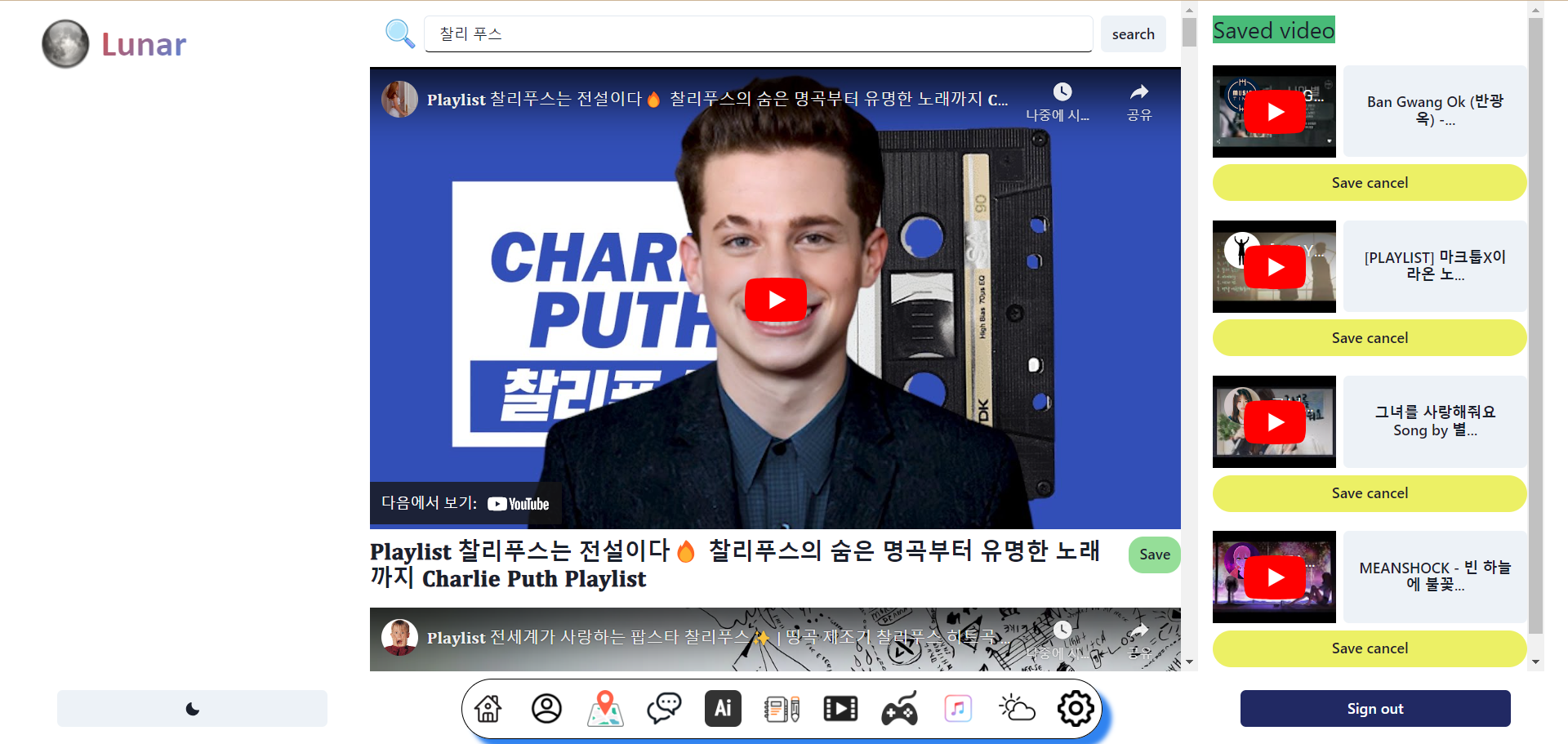The width and height of the screenshot is (1568, 744).
Task: Open the YouTube logo link on video
Action: 518,504
